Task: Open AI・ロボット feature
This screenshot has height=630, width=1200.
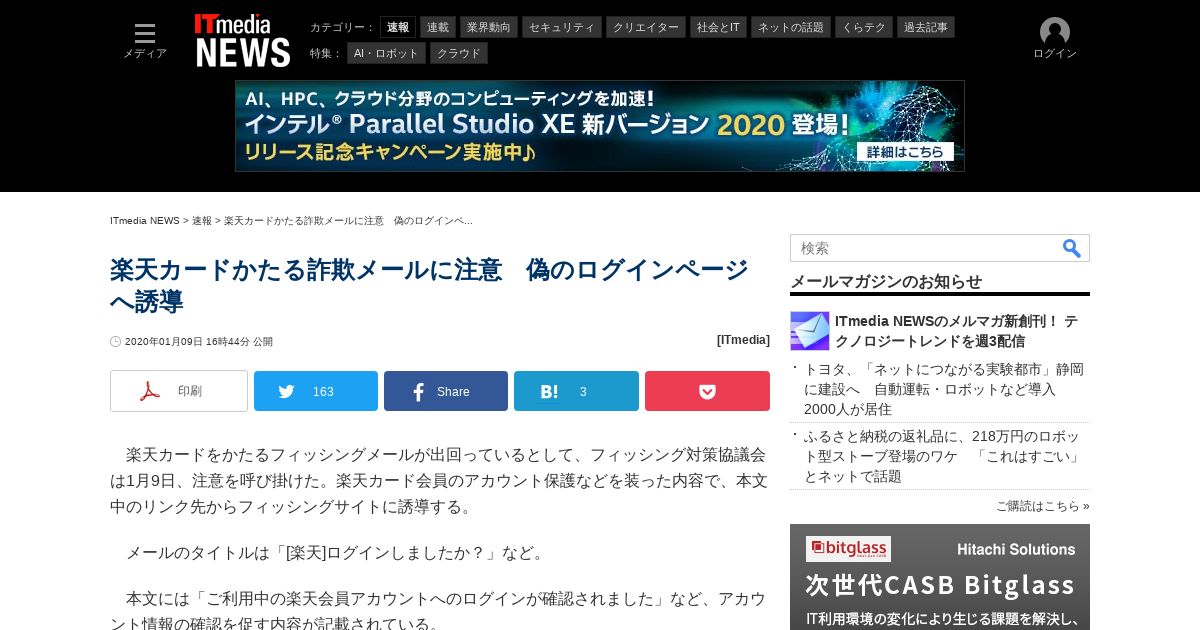Action: click(x=386, y=53)
